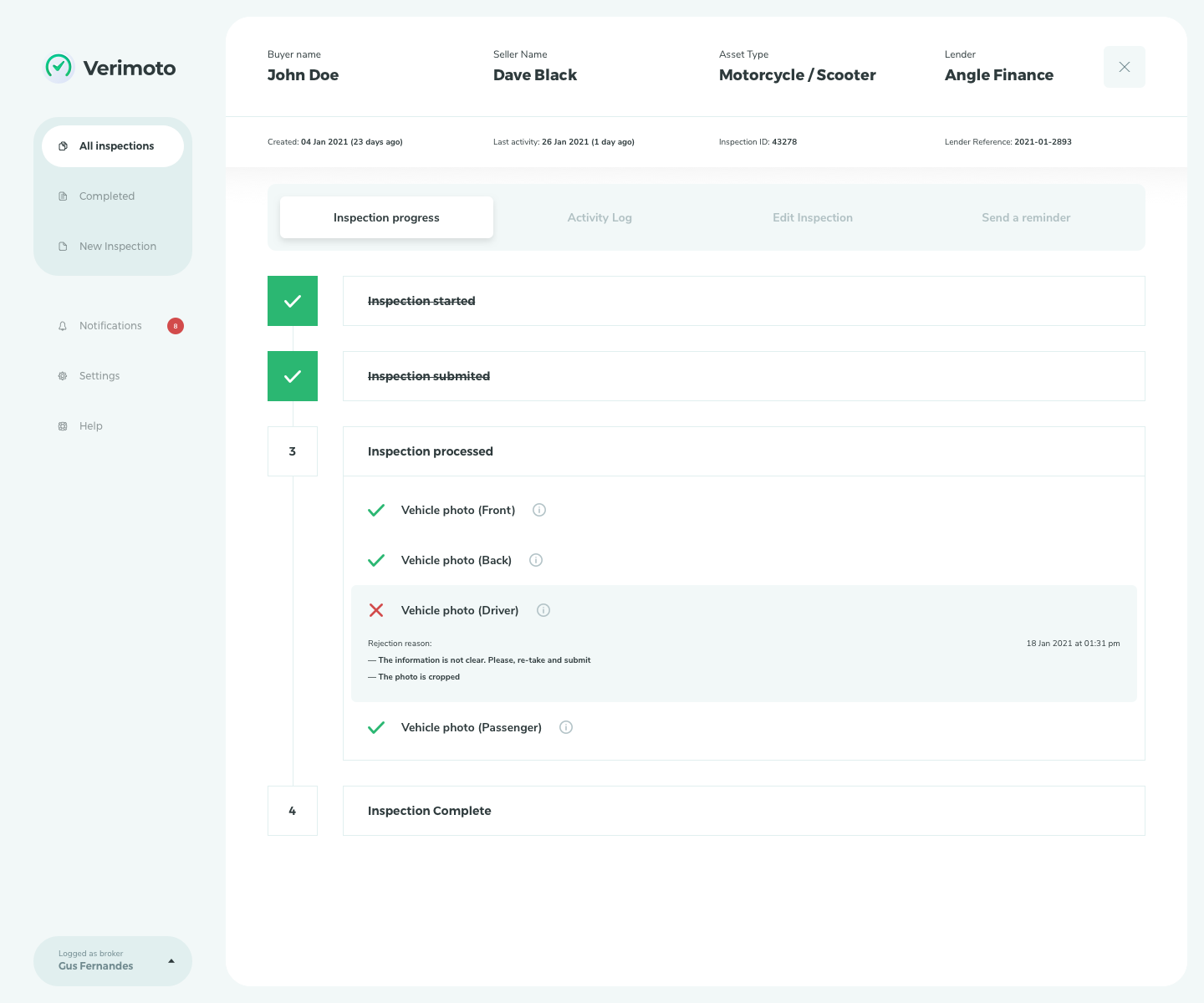1204x1003 pixels.
Task: Click the Notifications bell icon
Action: (63, 326)
